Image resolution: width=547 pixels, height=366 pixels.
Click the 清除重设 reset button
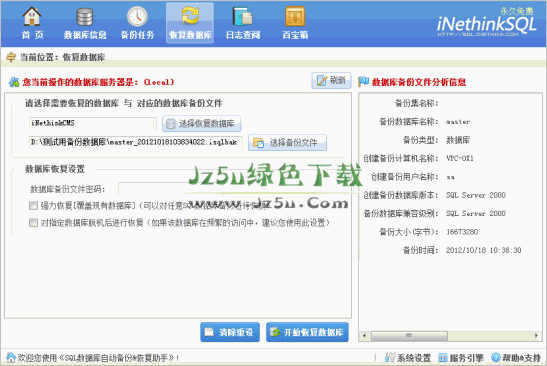230,332
